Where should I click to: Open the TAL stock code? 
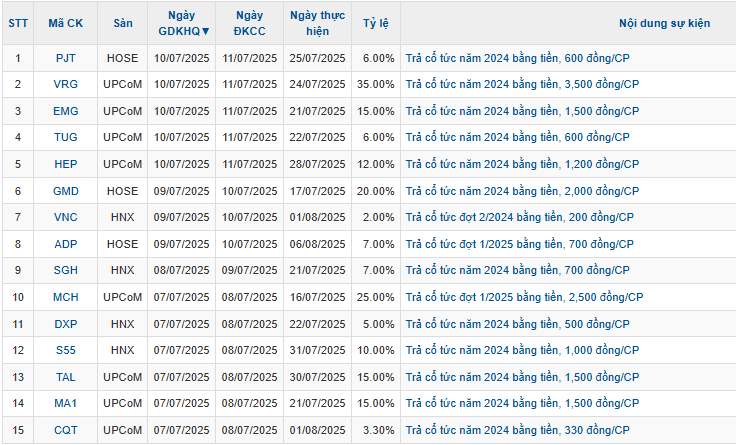66,376
